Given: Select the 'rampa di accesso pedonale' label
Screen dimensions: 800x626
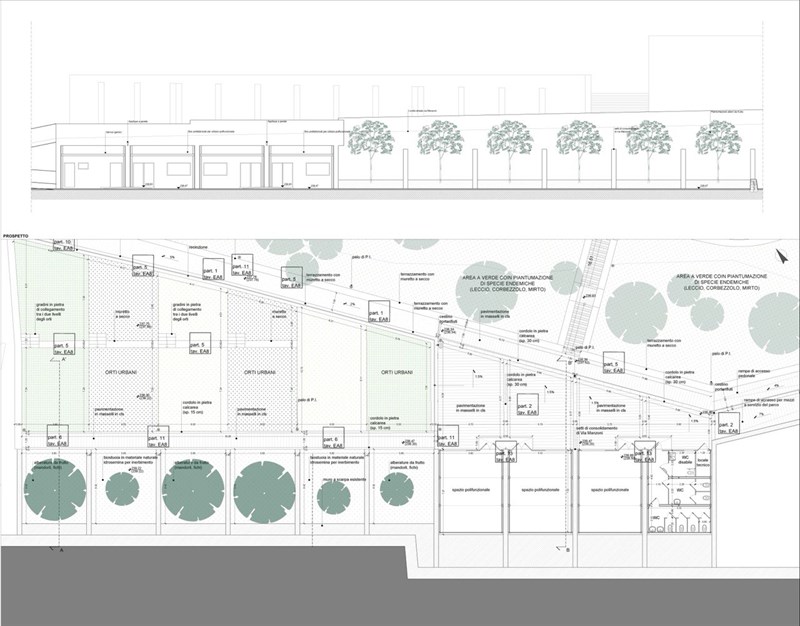Looking at the screenshot, I should 754,373.
